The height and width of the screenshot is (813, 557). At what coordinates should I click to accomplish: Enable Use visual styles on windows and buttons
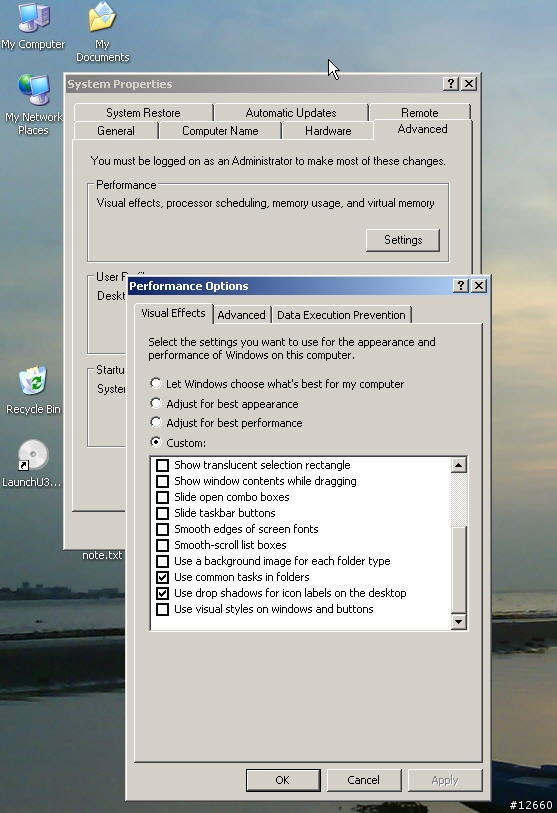(x=162, y=609)
